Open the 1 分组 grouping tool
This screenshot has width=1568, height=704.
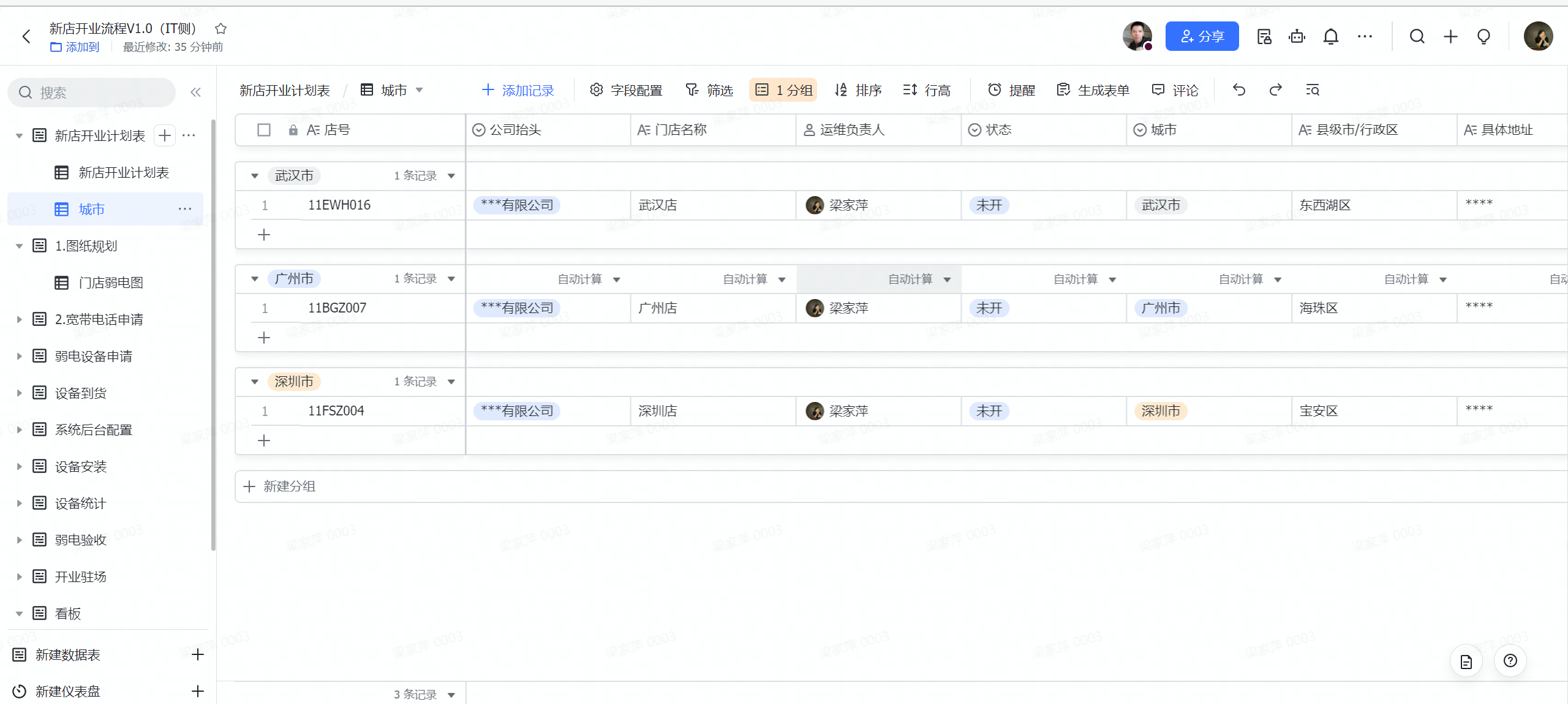coord(783,90)
